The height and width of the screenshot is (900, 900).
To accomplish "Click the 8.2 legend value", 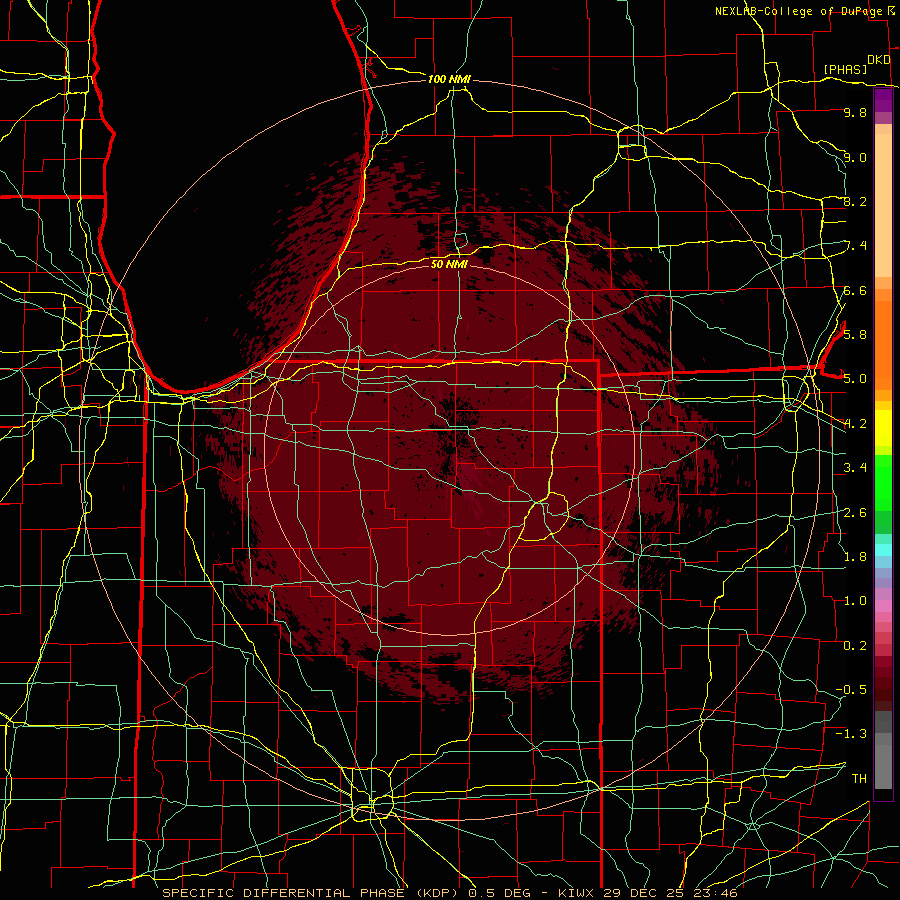I will pos(855,201).
